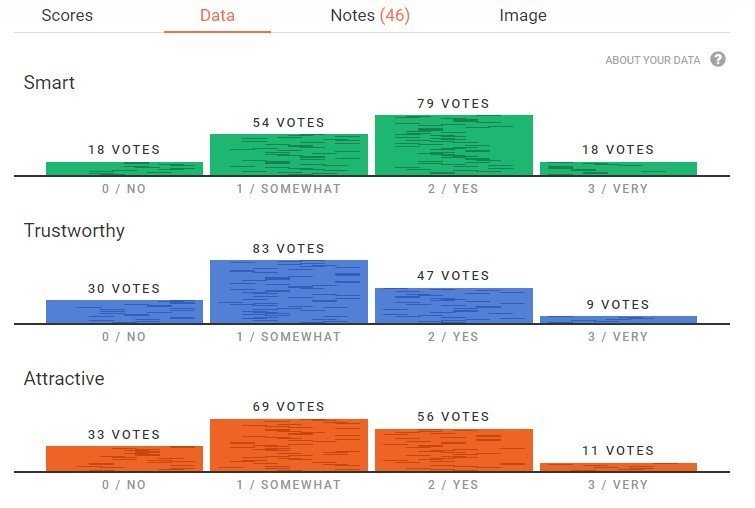Select the Trustworthy 30 votes bar
This screenshot has height=508, width=755.
pyautogui.click(x=124, y=311)
